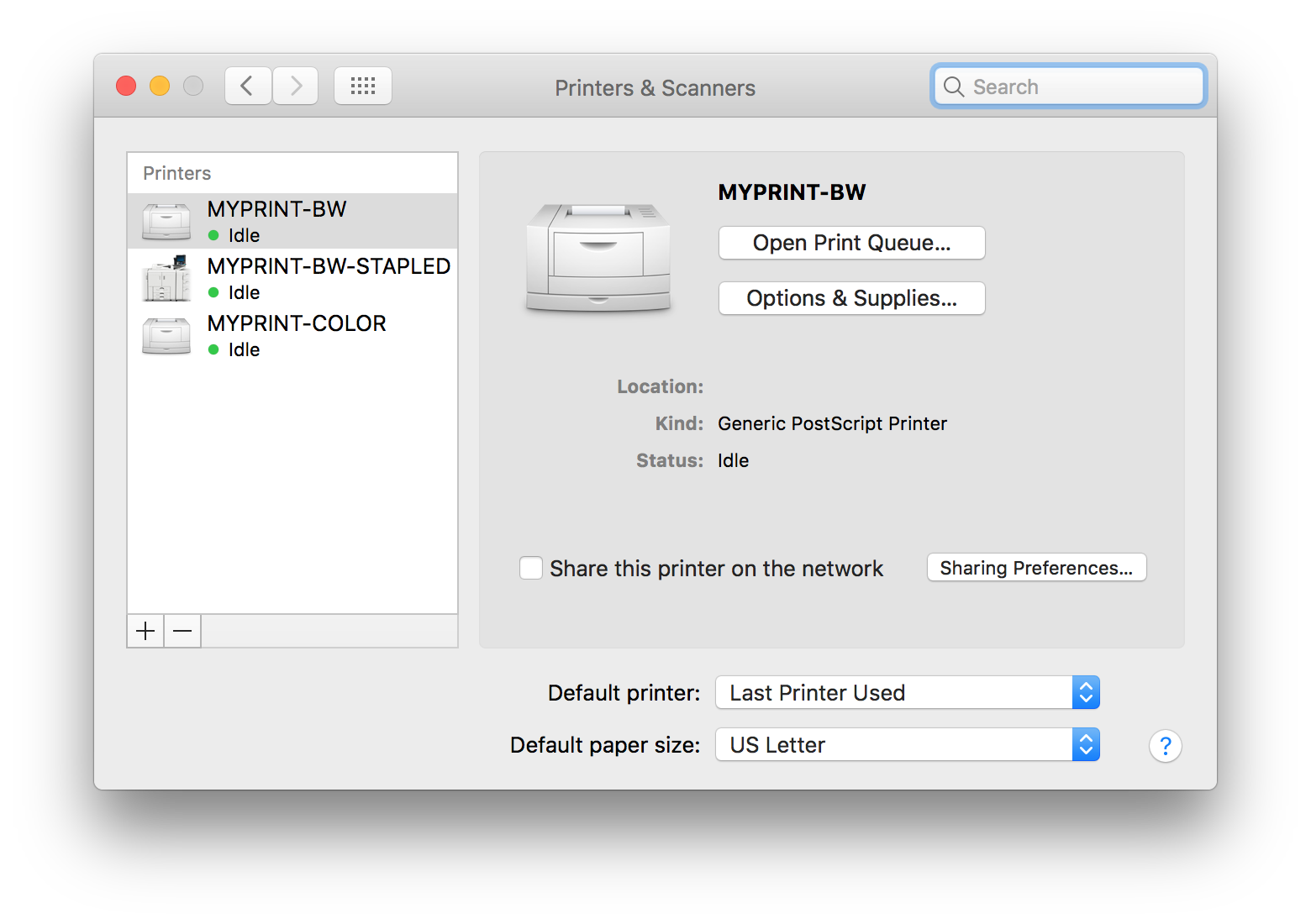The height and width of the screenshot is (924, 1311).
Task: Open Options & Supplies
Action: click(851, 298)
